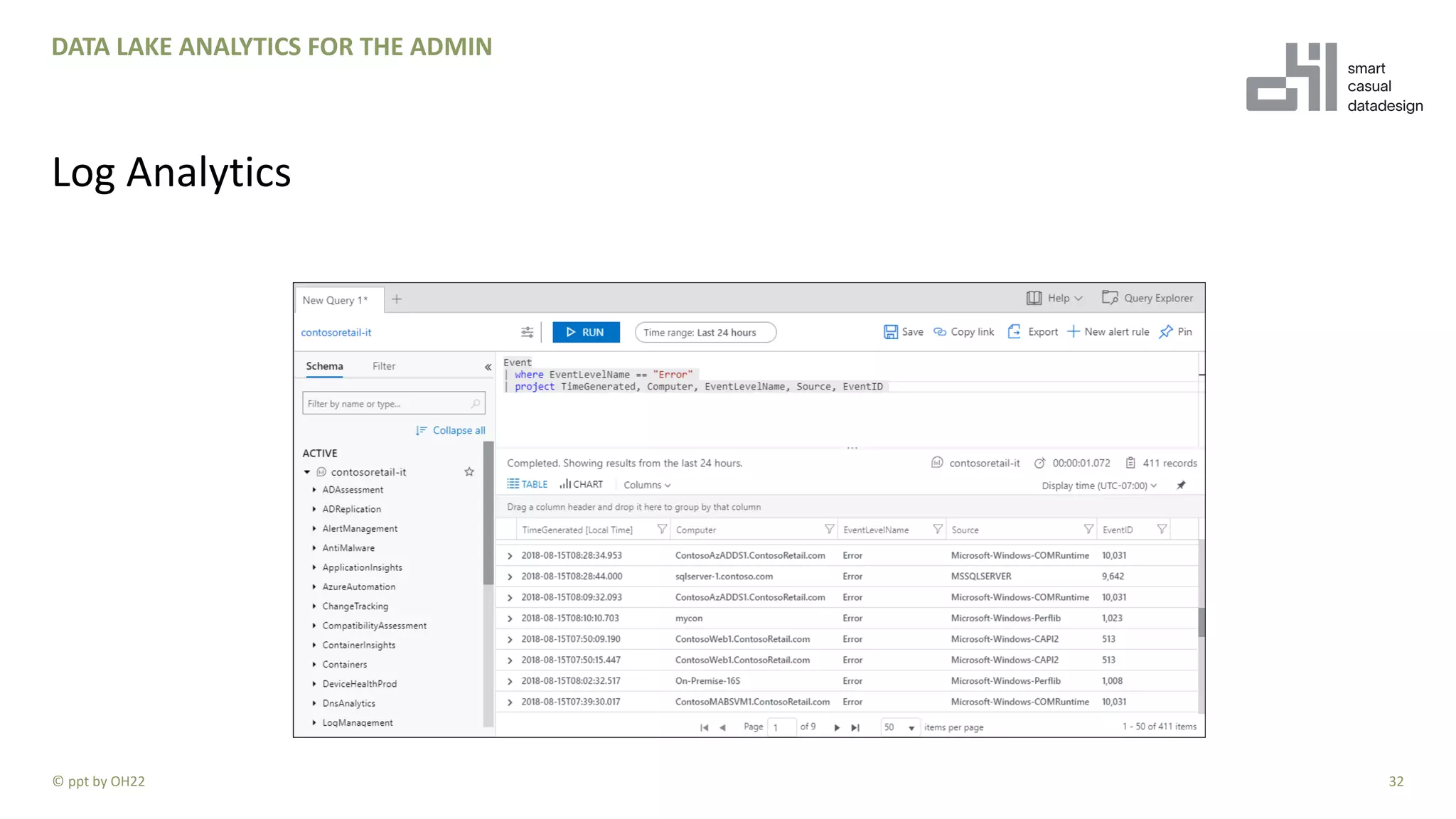Go to the next results page

point(837,727)
